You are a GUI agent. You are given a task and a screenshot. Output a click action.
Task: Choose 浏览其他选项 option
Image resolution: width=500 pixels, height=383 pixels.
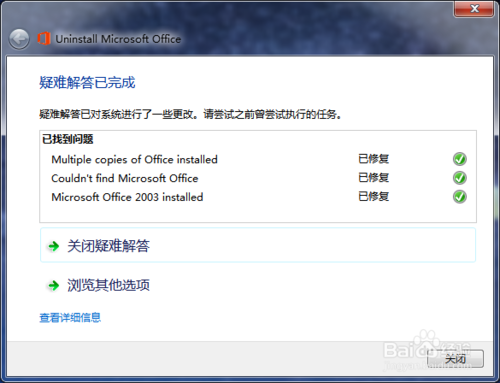click(x=258, y=285)
